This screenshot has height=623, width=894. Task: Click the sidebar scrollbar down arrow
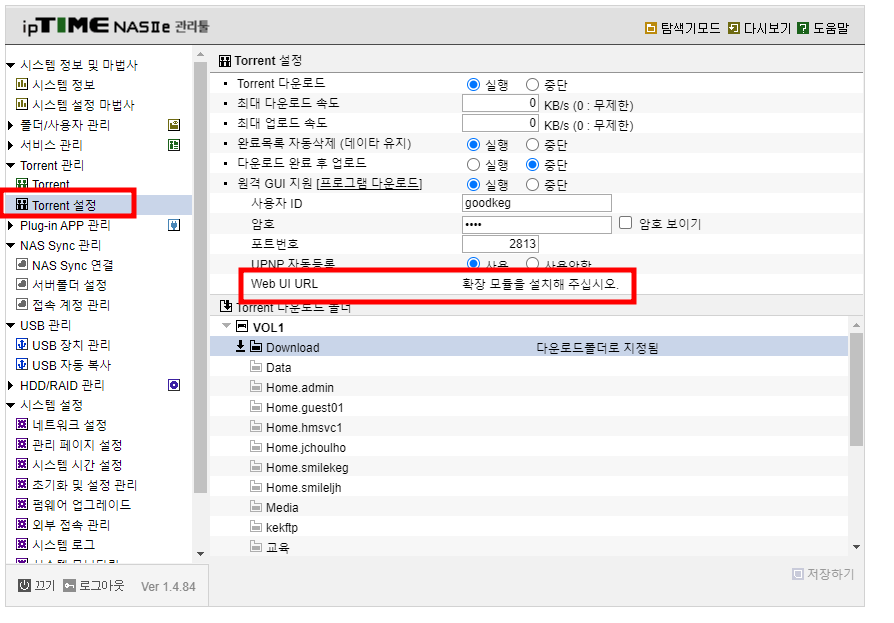point(200,553)
